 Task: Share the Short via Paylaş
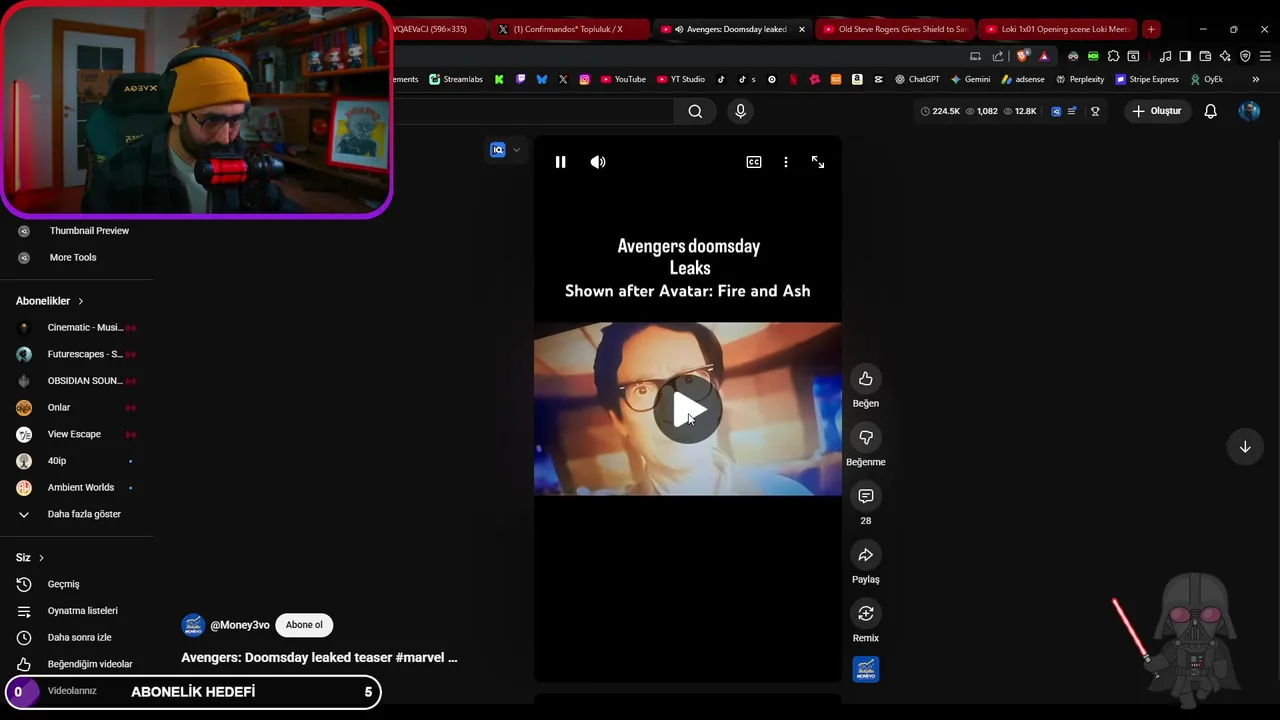click(x=866, y=555)
